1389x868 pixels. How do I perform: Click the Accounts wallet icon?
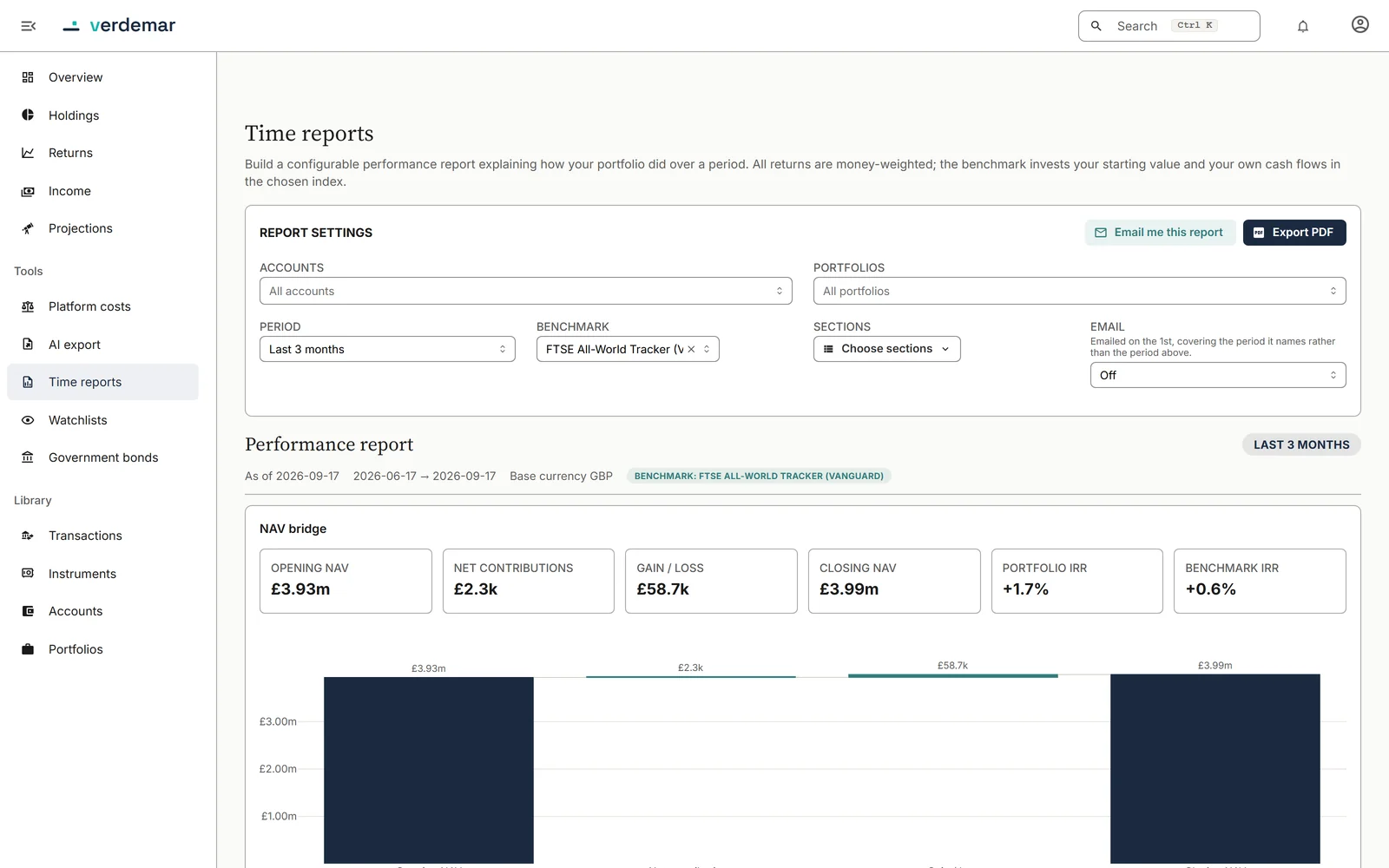pyautogui.click(x=28, y=611)
